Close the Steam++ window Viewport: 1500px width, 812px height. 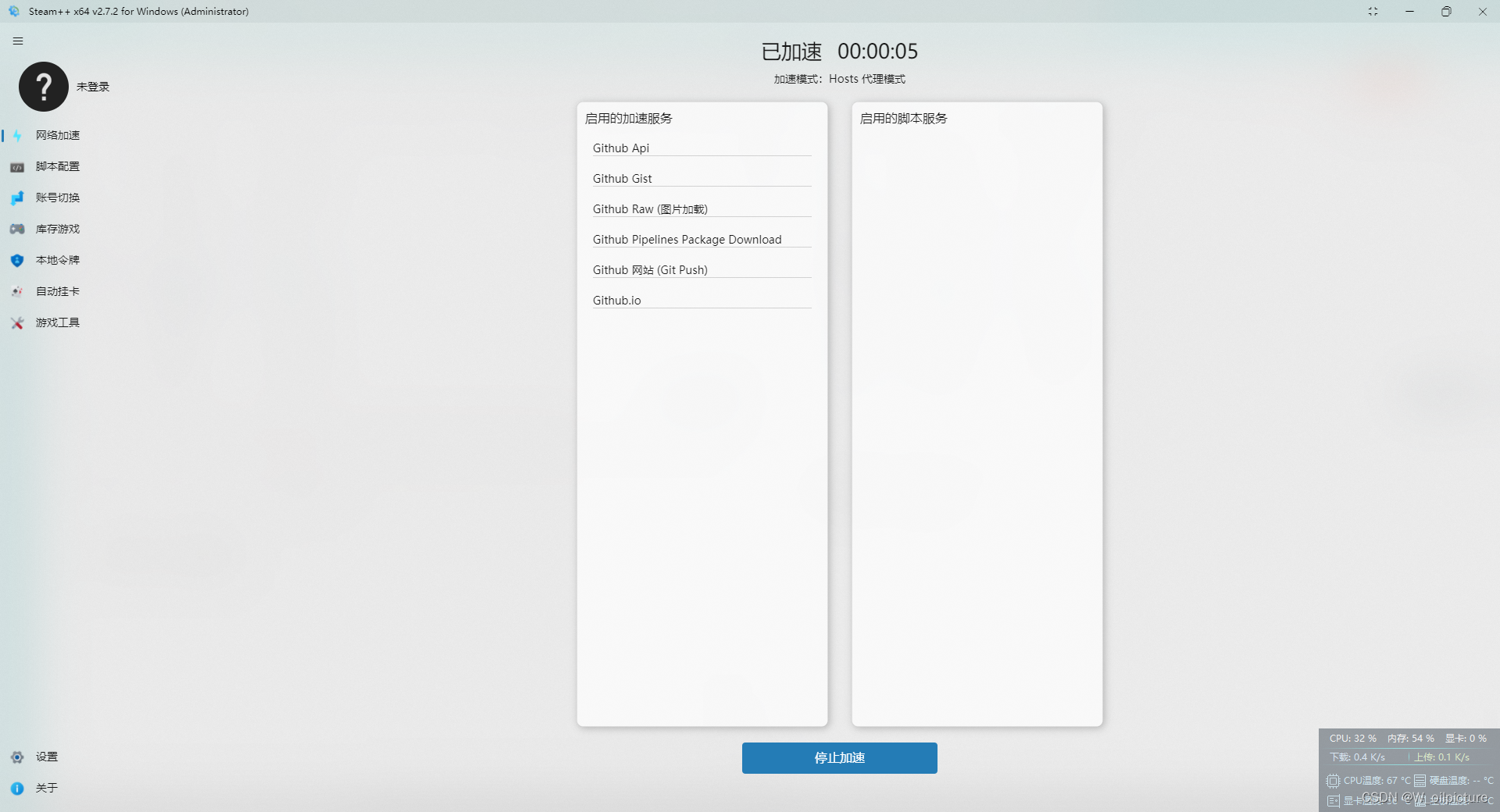(1482, 12)
